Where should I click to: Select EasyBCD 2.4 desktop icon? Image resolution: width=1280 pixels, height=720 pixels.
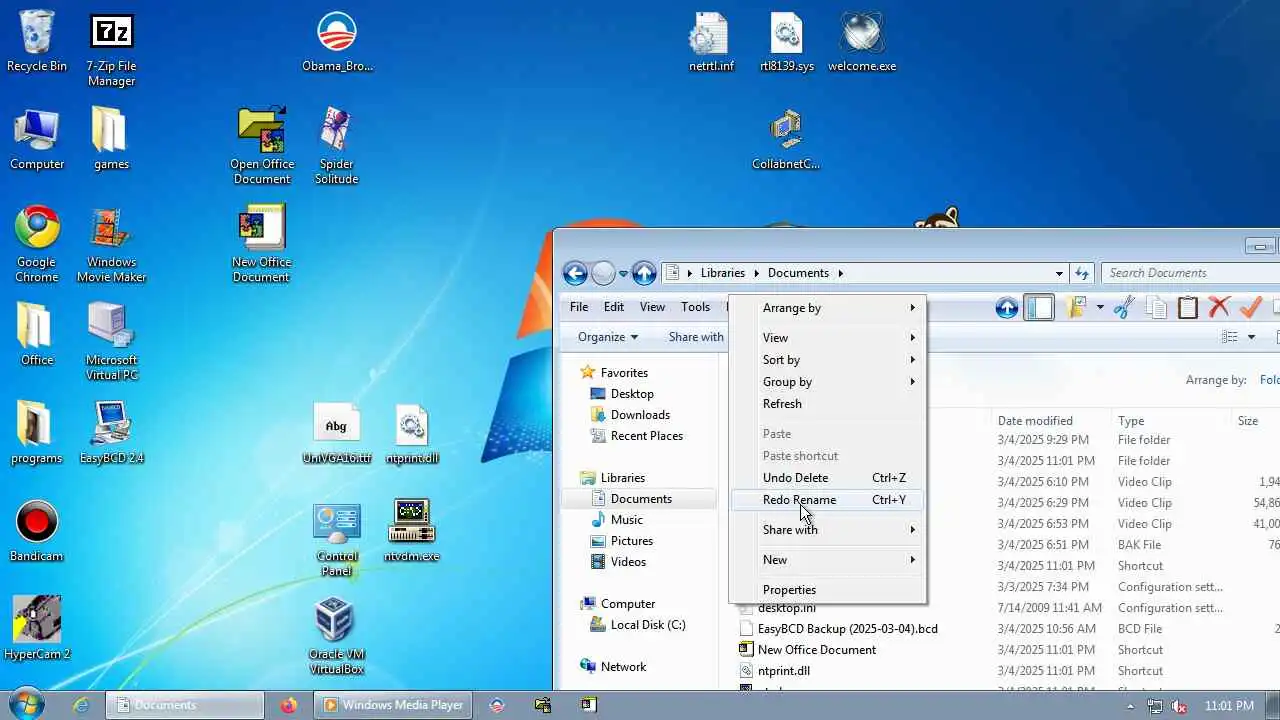(111, 433)
